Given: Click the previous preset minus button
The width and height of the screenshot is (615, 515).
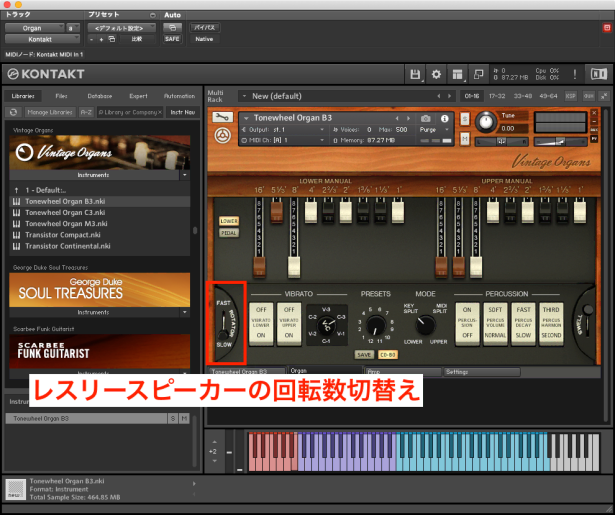Looking at the screenshot, I should (x=91, y=39).
